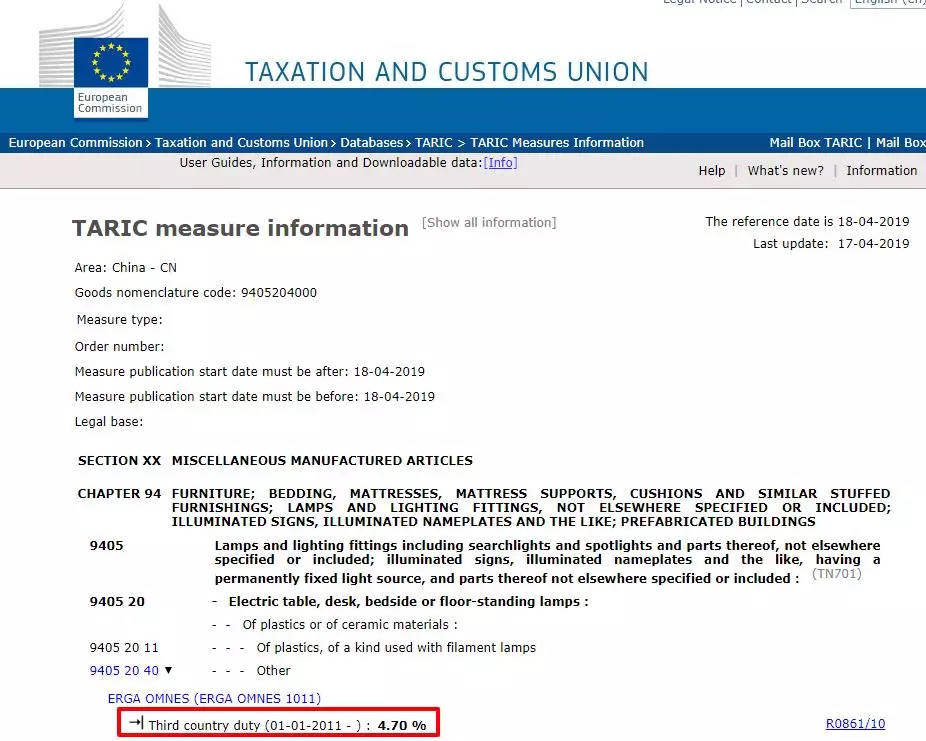Select Goods nomenclature code 9405204000 text
926x741 pixels.
pos(195,293)
